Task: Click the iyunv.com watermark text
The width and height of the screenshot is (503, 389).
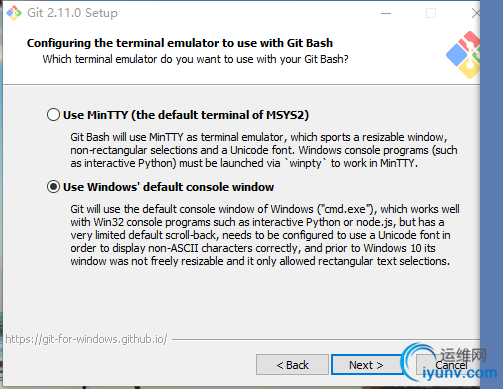Action: coord(460,373)
